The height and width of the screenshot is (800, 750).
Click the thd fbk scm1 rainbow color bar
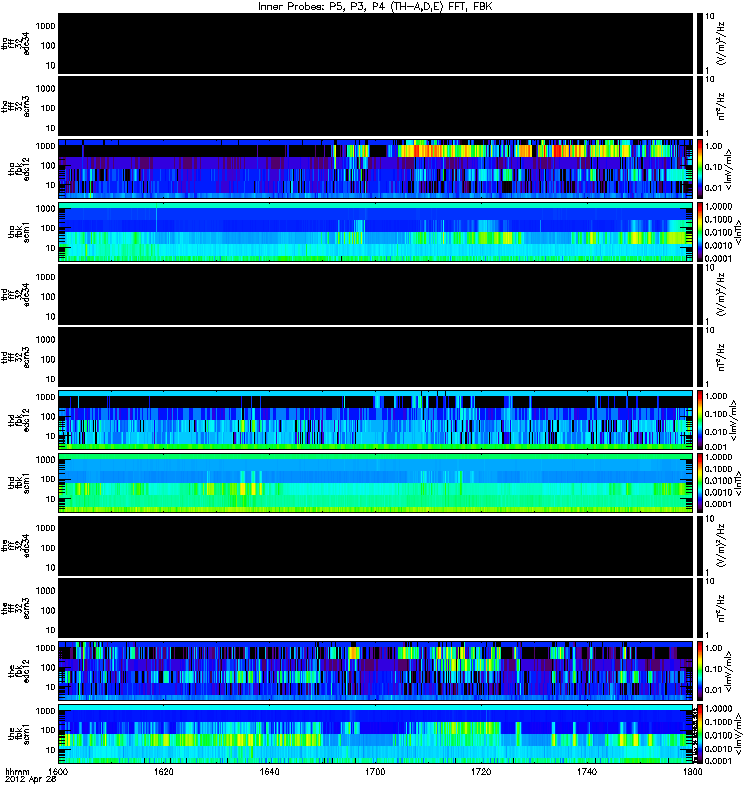700,484
